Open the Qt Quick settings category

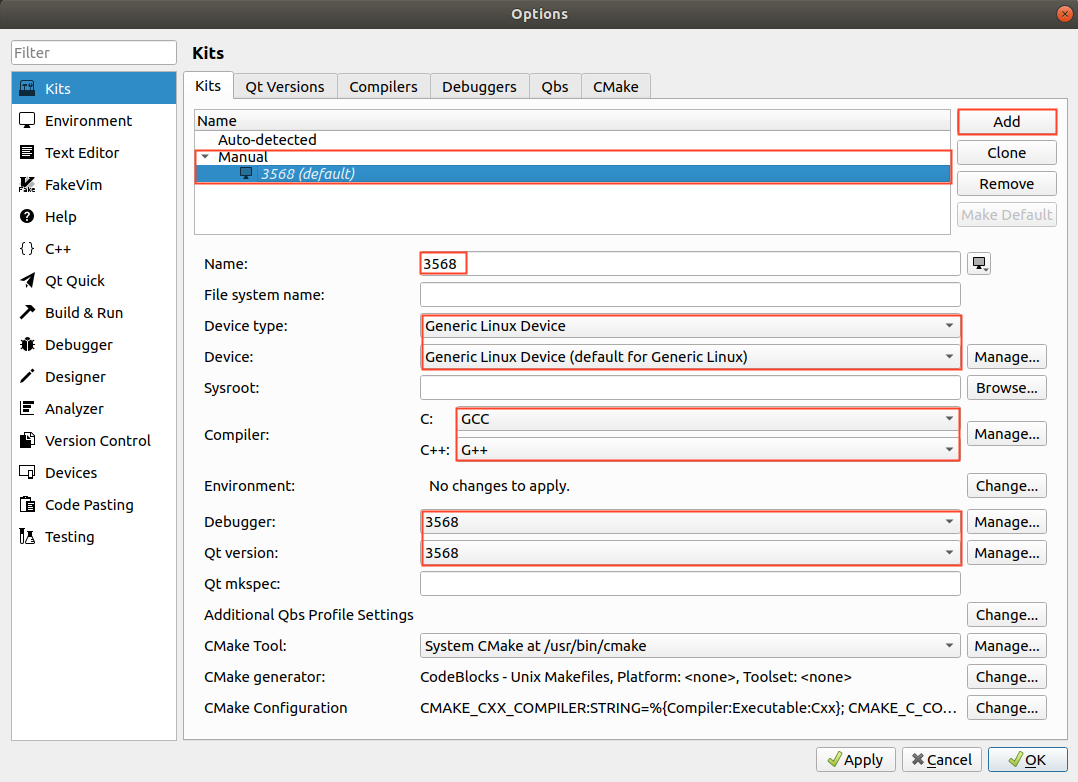(74, 281)
